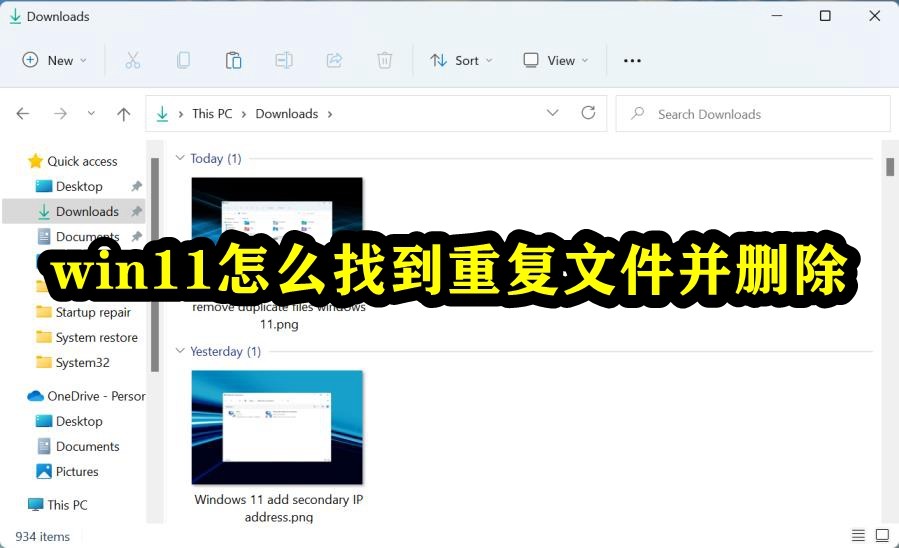The width and height of the screenshot is (899, 548).
Task: Click the Windows 11 add secondary IP address.png filename
Action: [x=279, y=508]
